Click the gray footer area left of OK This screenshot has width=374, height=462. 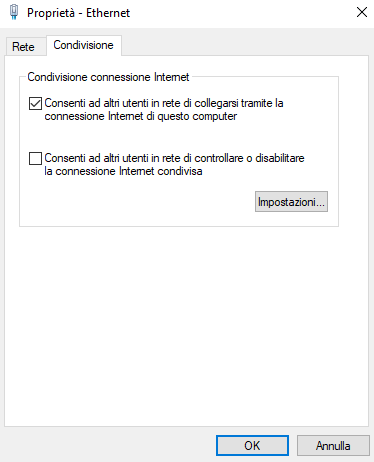pyautogui.click(x=108, y=445)
